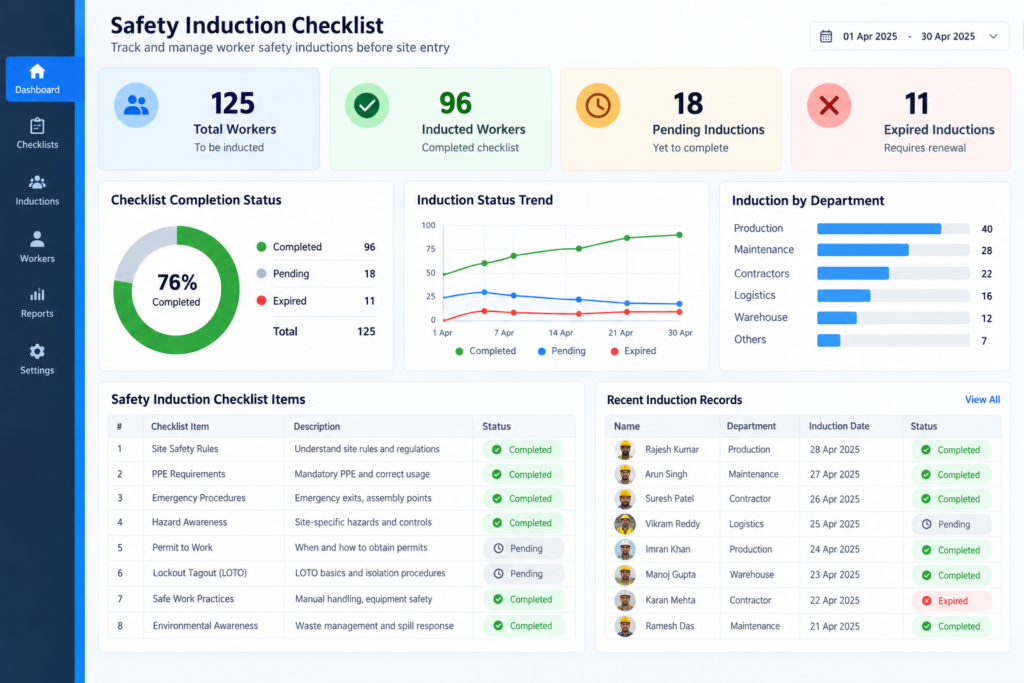This screenshot has width=1024, height=683.
Task: Click '28 Apr 2025' induction date
Action: (x=835, y=450)
